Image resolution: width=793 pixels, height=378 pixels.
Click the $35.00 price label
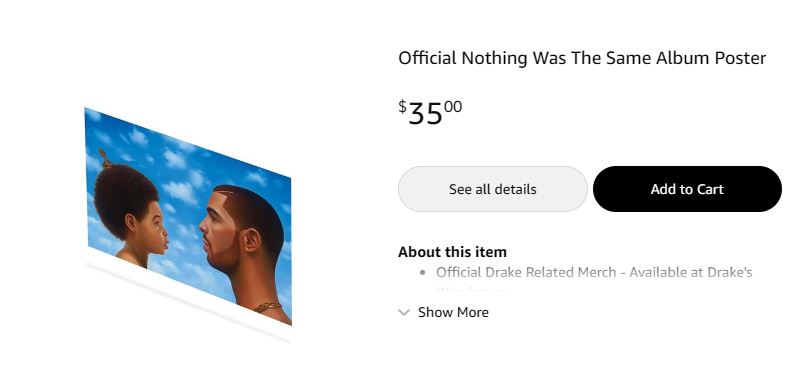(430, 112)
